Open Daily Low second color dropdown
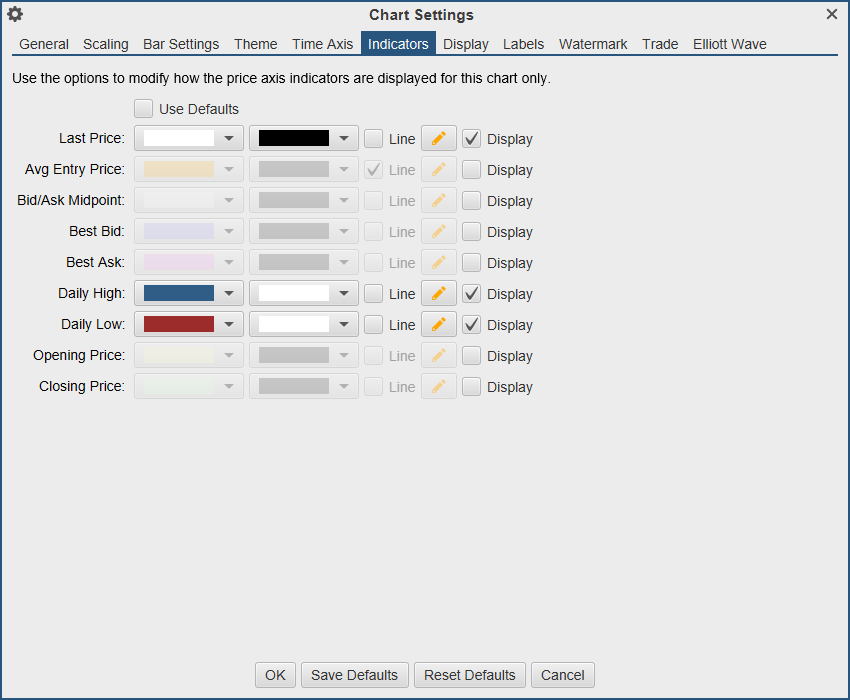The height and width of the screenshot is (700, 850). point(345,325)
